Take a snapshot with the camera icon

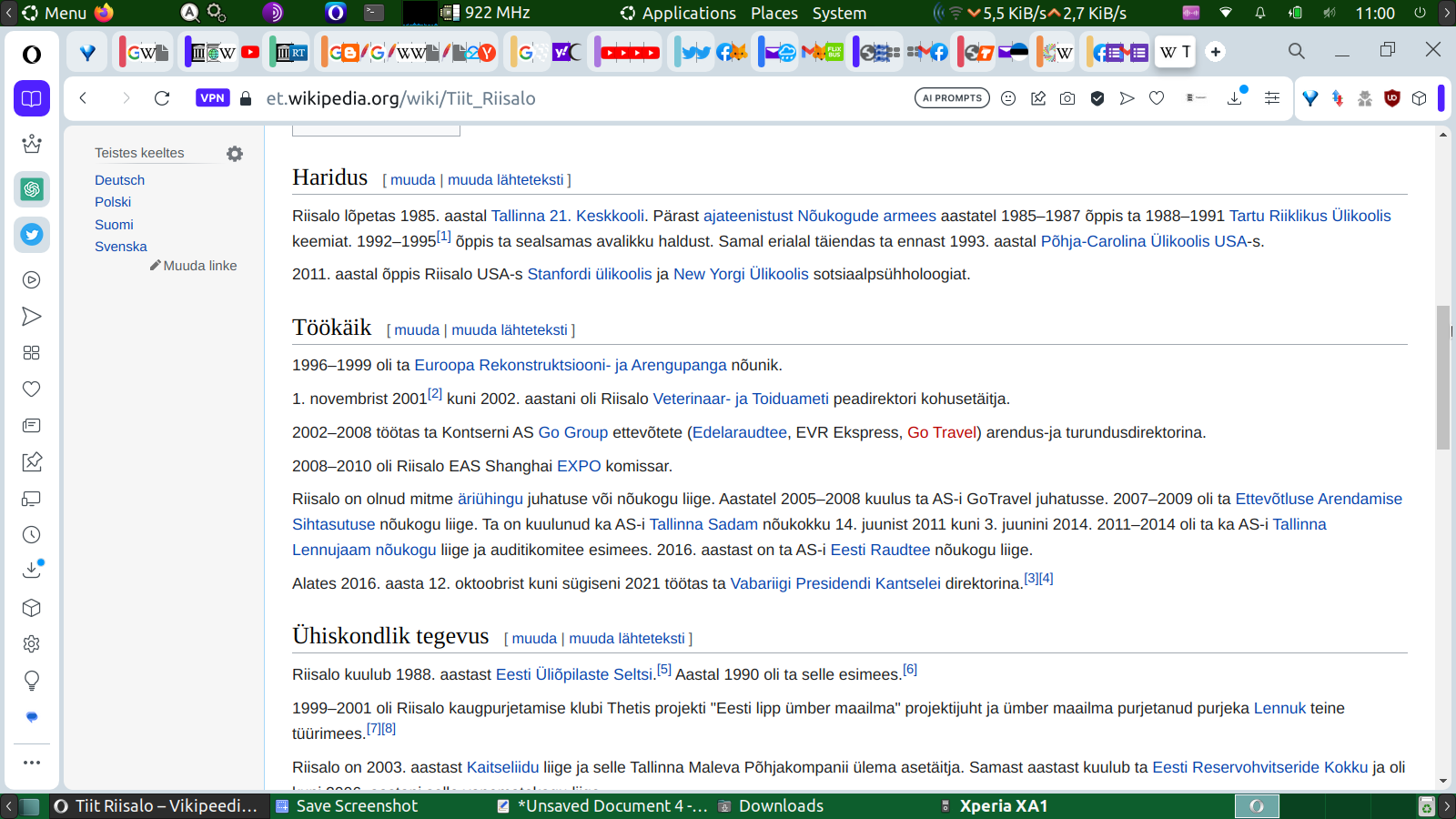[1067, 98]
